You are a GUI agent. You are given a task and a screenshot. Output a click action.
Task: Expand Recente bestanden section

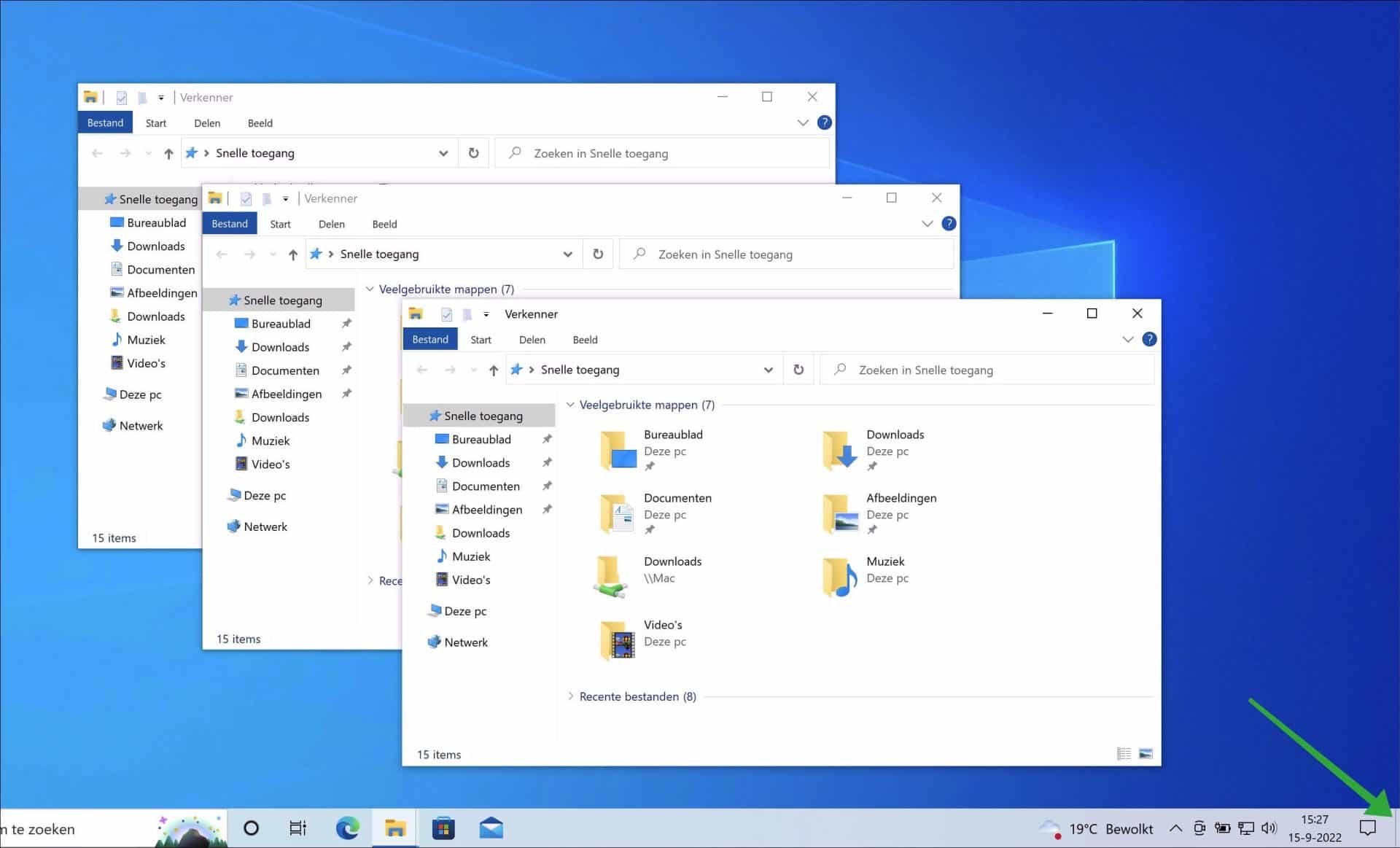click(x=570, y=696)
